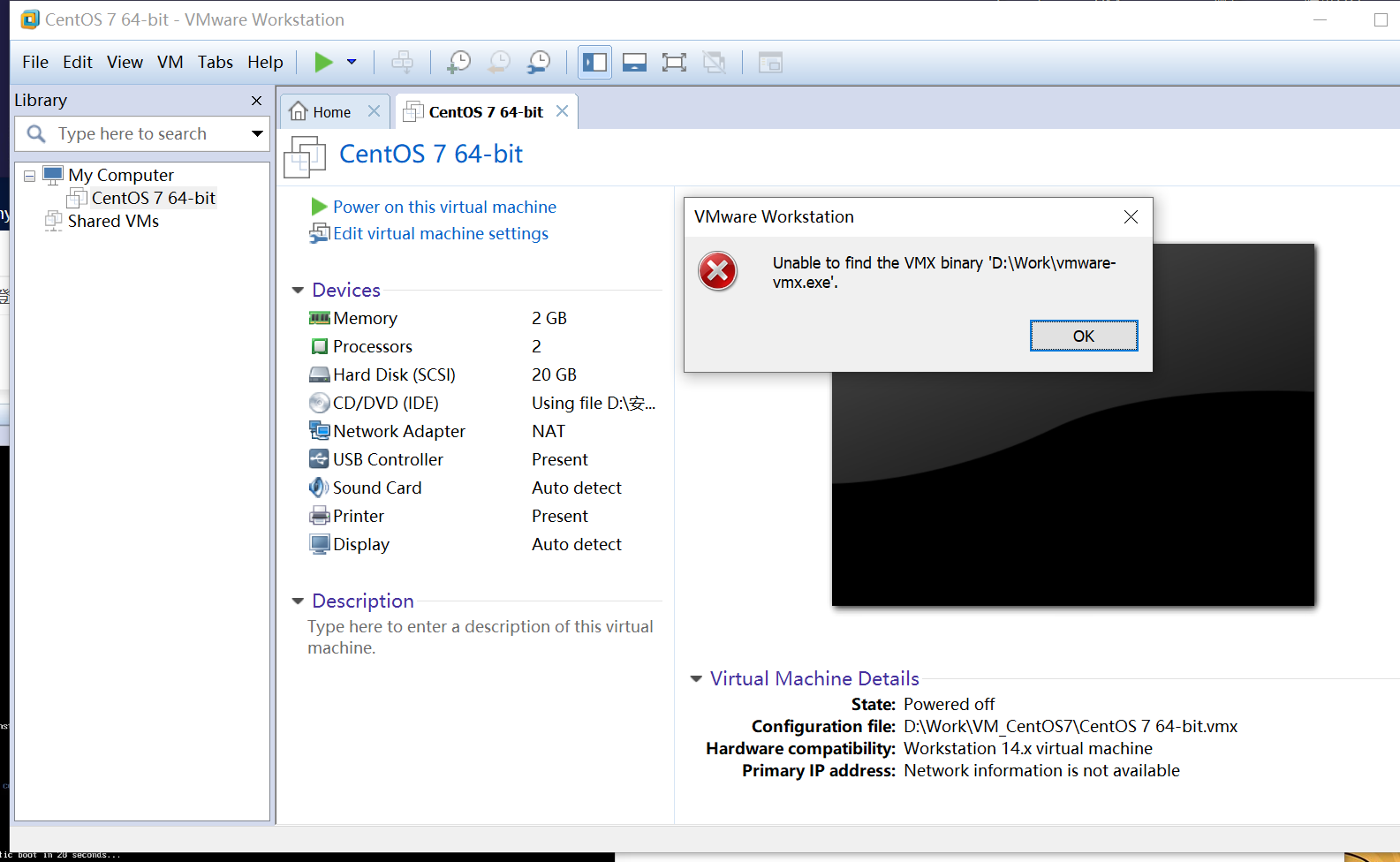
Task: Click the Unity mode toolbar icon
Action: [x=714, y=62]
